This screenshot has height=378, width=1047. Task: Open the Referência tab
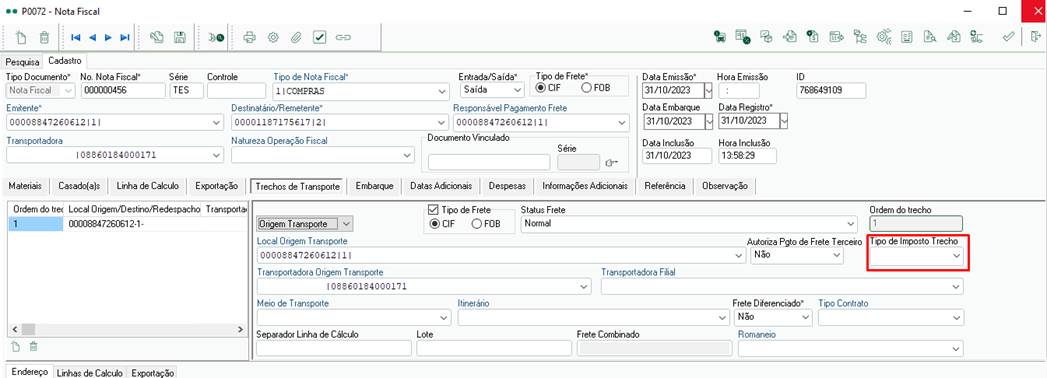tap(664, 186)
